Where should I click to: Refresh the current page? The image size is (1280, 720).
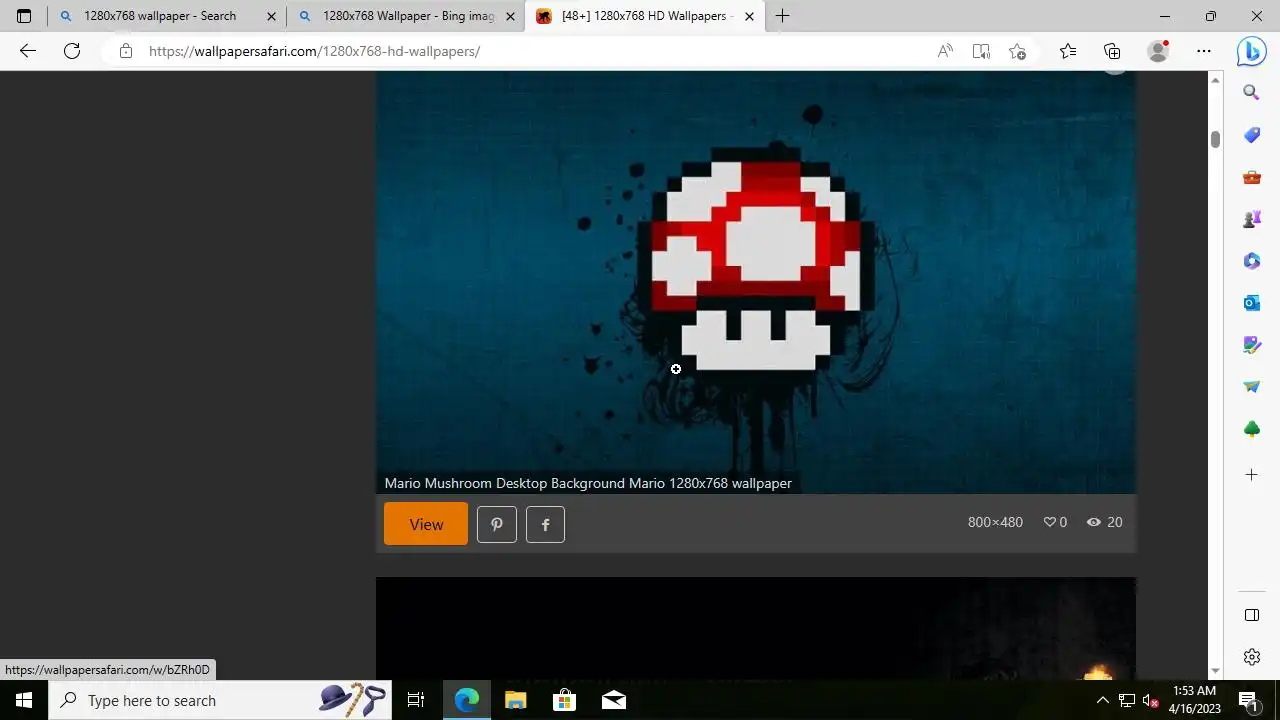tap(72, 51)
